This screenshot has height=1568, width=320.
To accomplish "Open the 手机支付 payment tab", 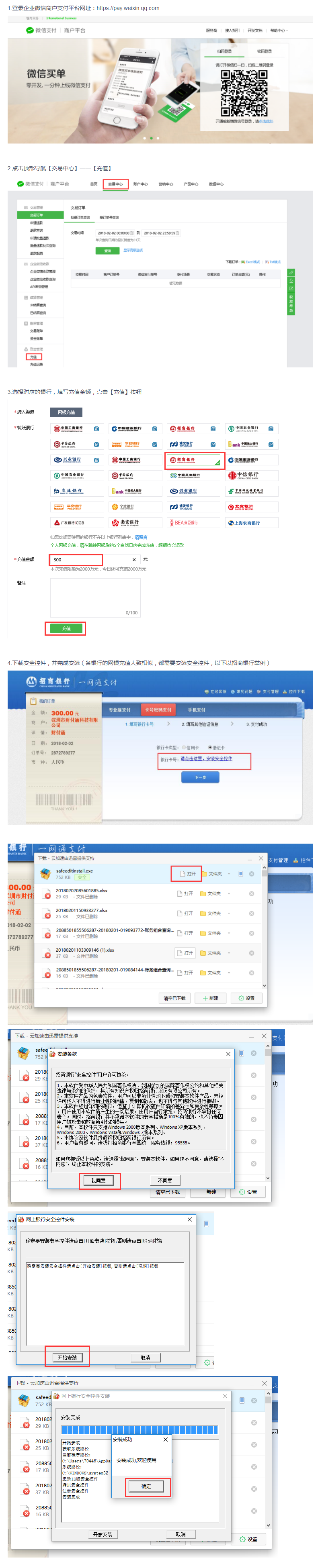I will (196, 710).
